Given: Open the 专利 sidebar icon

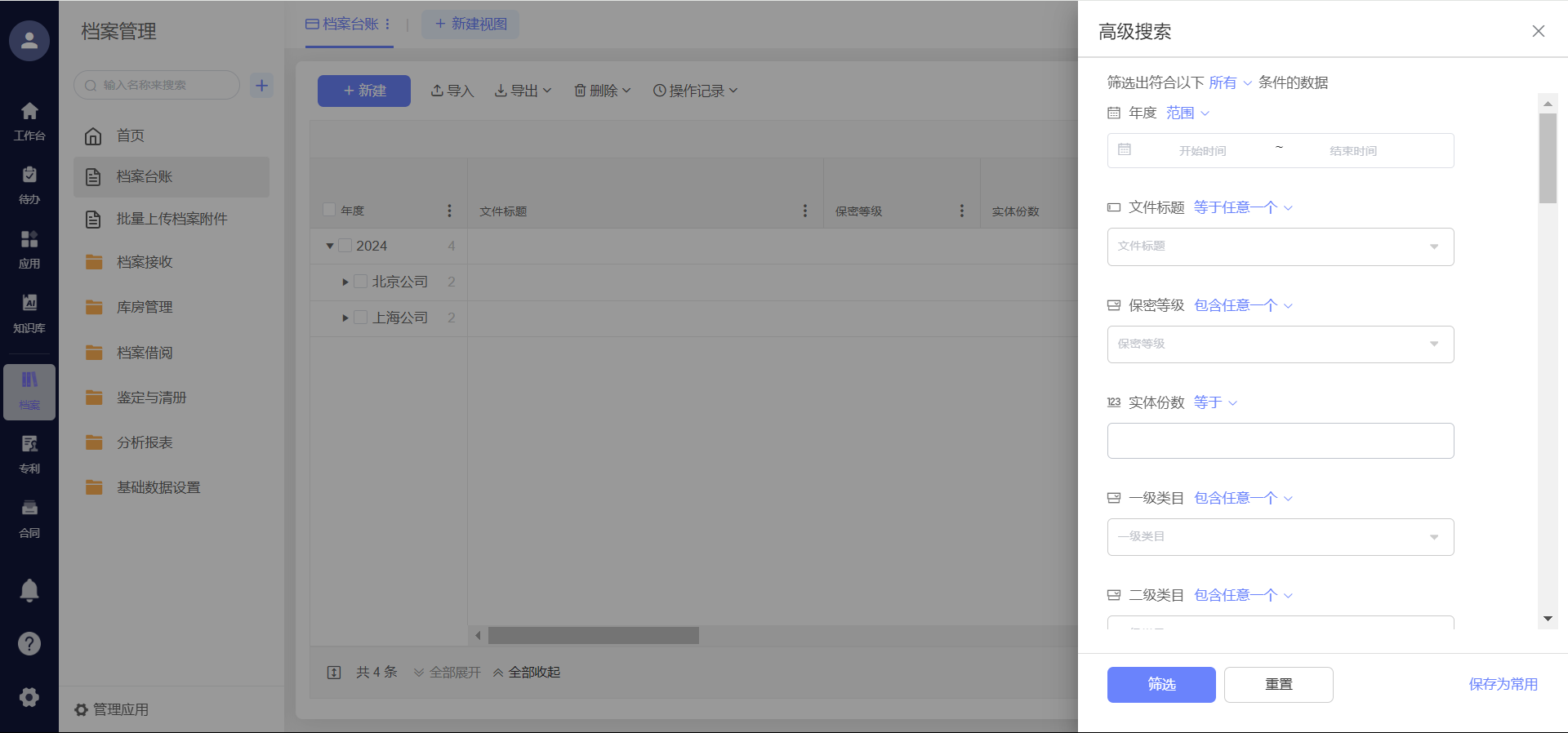Looking at the screenshot, I should [x=29, y=454].
